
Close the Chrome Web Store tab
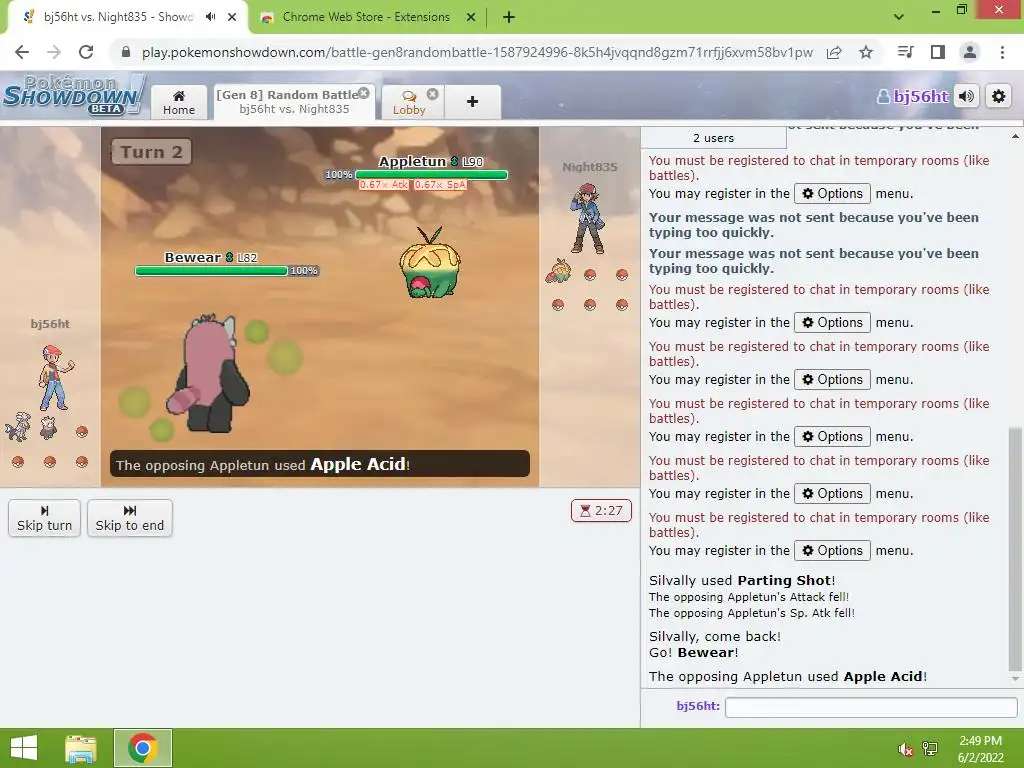click(471, 17)
